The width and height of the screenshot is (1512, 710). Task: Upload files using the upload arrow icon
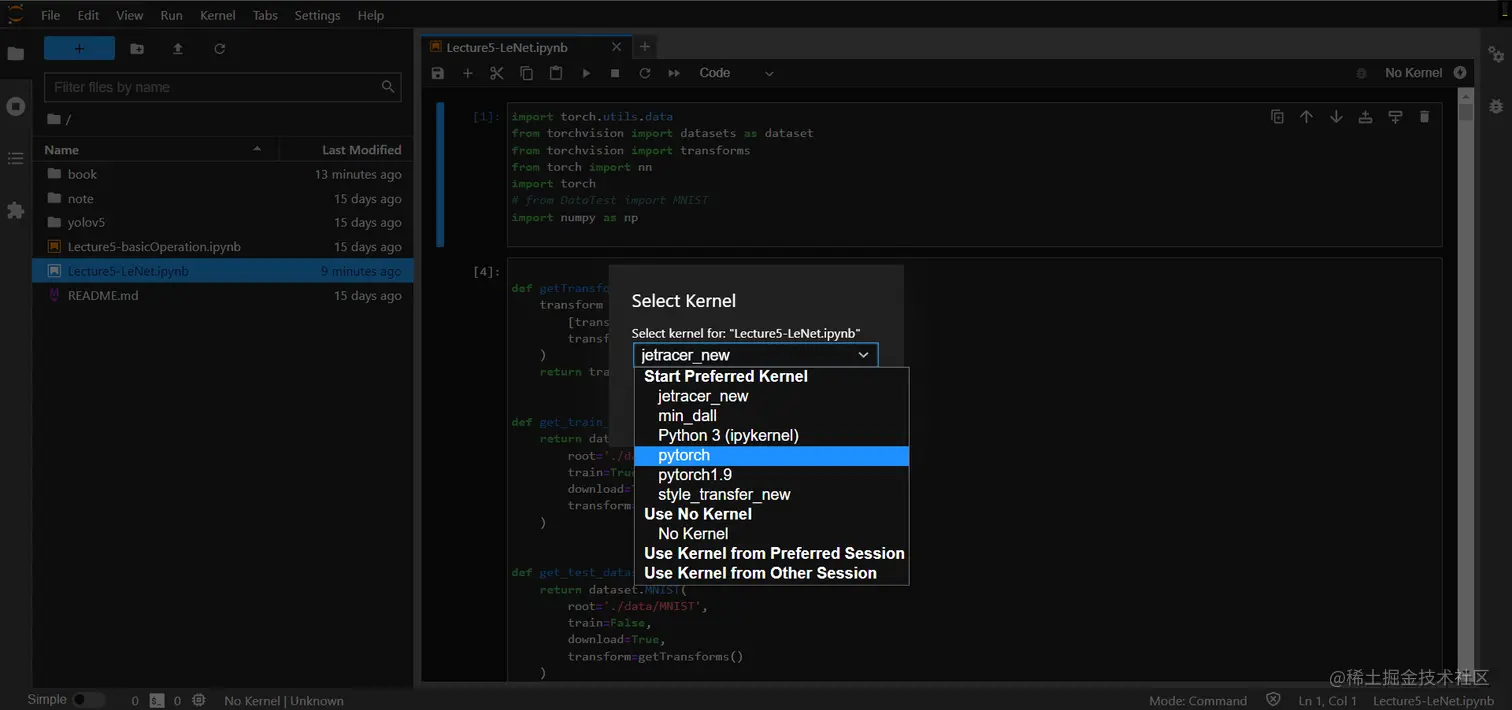pyautogui.click(x=178, y=49)
